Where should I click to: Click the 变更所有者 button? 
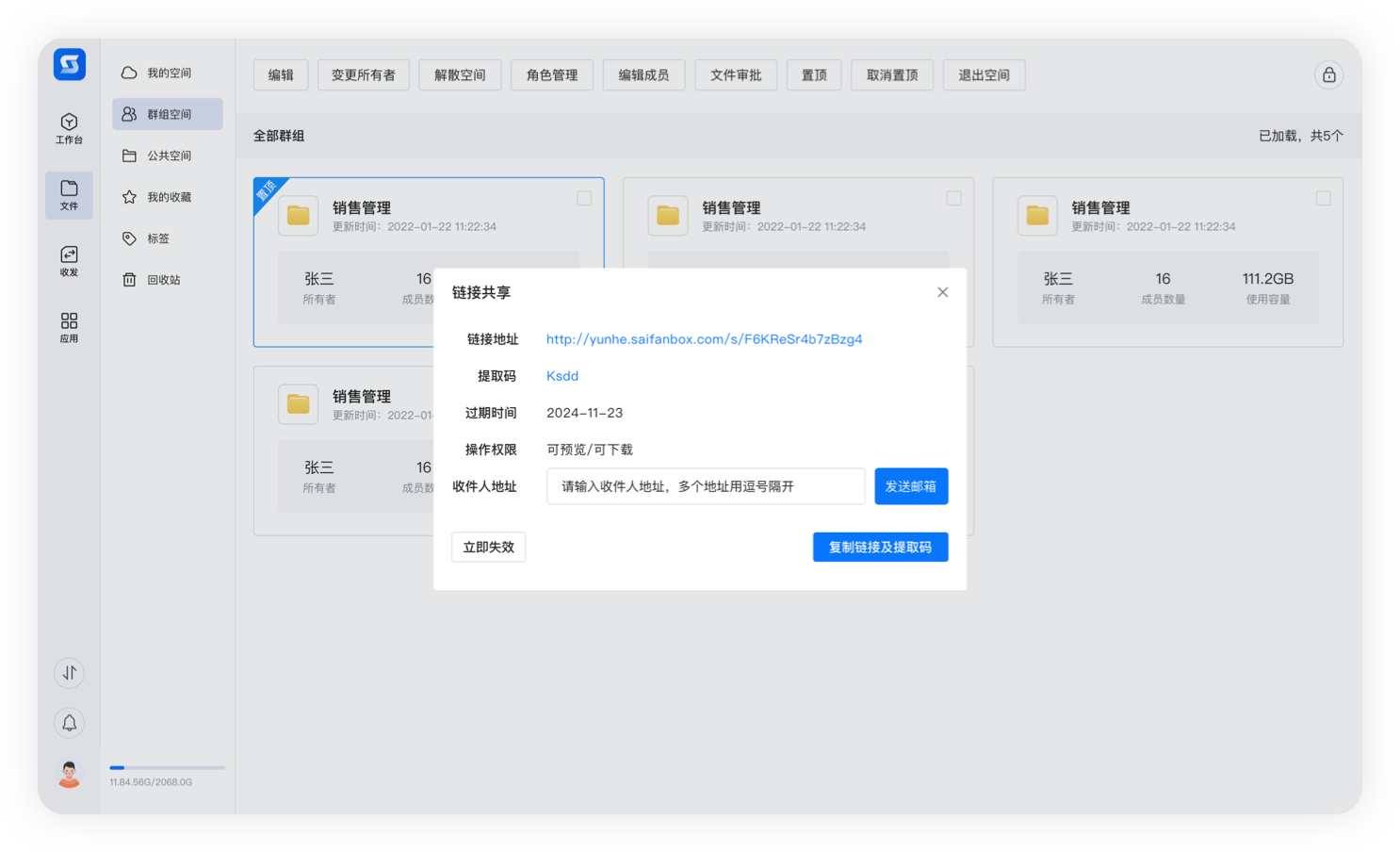coord(364,74)
